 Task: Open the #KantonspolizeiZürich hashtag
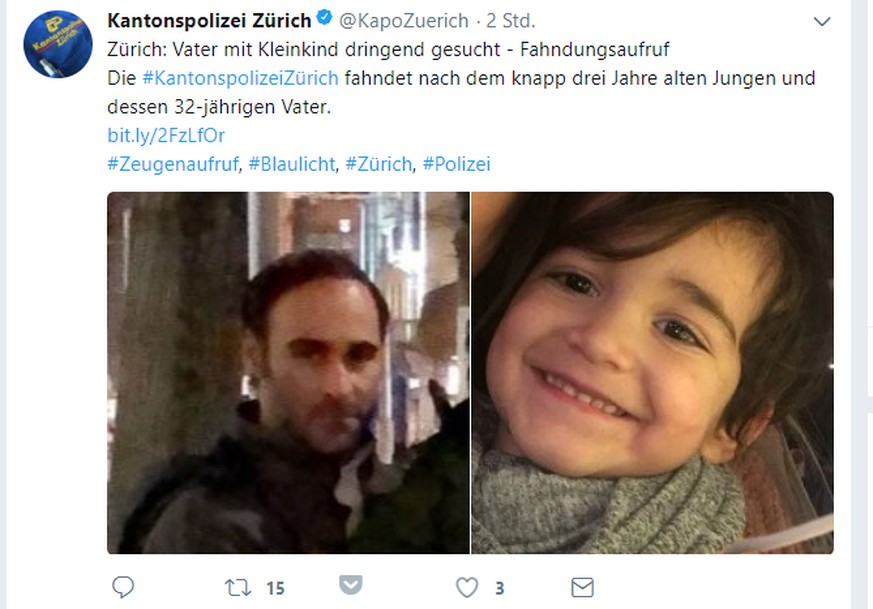(x=241, y=78)
